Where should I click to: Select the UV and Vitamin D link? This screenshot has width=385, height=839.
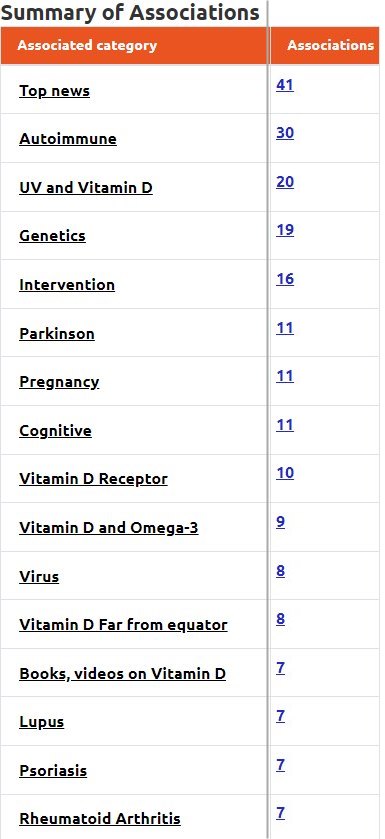(x=86, y=188)
